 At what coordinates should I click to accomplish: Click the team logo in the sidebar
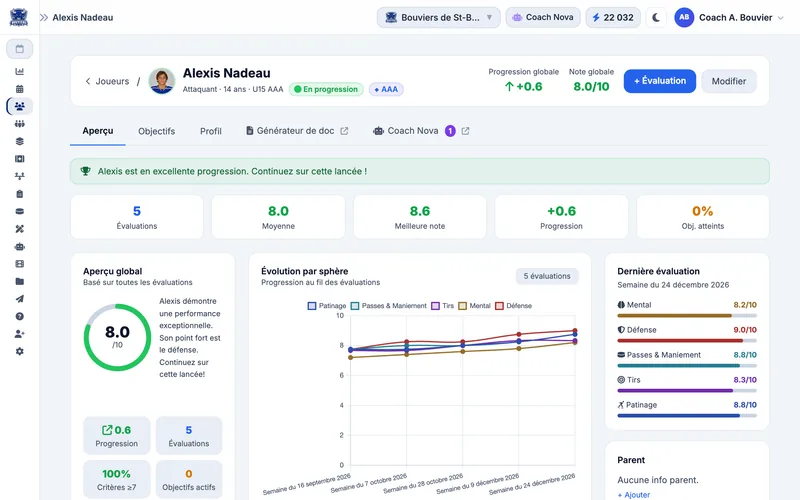pos(19,17)
